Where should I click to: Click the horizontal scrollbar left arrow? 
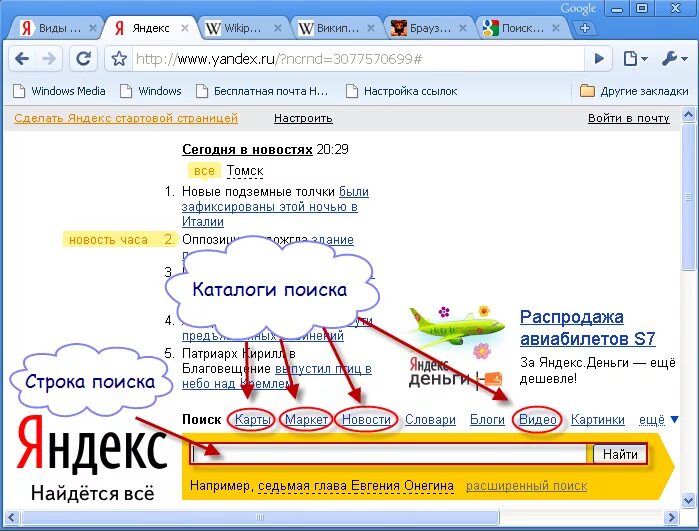pos(11,518)
